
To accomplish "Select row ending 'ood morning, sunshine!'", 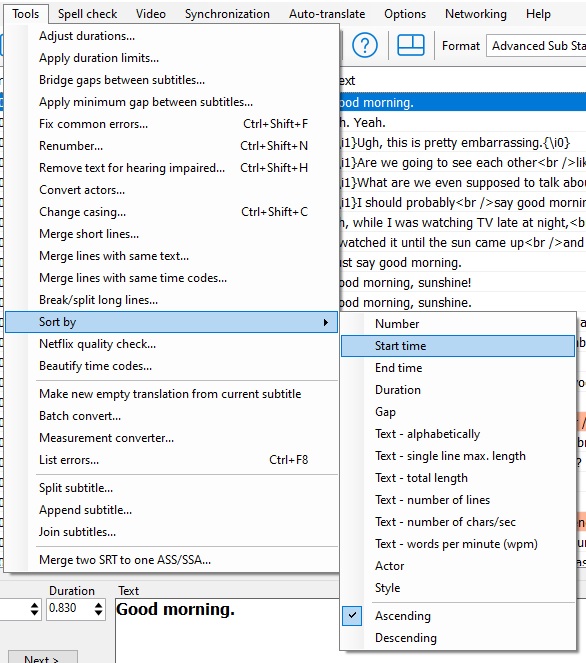I will click(463, 282).
